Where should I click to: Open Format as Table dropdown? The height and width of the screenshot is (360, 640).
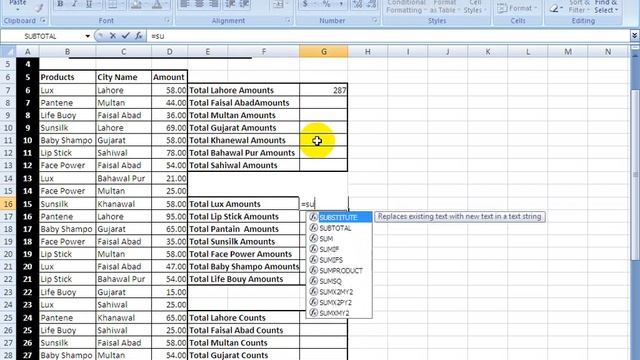444,7
